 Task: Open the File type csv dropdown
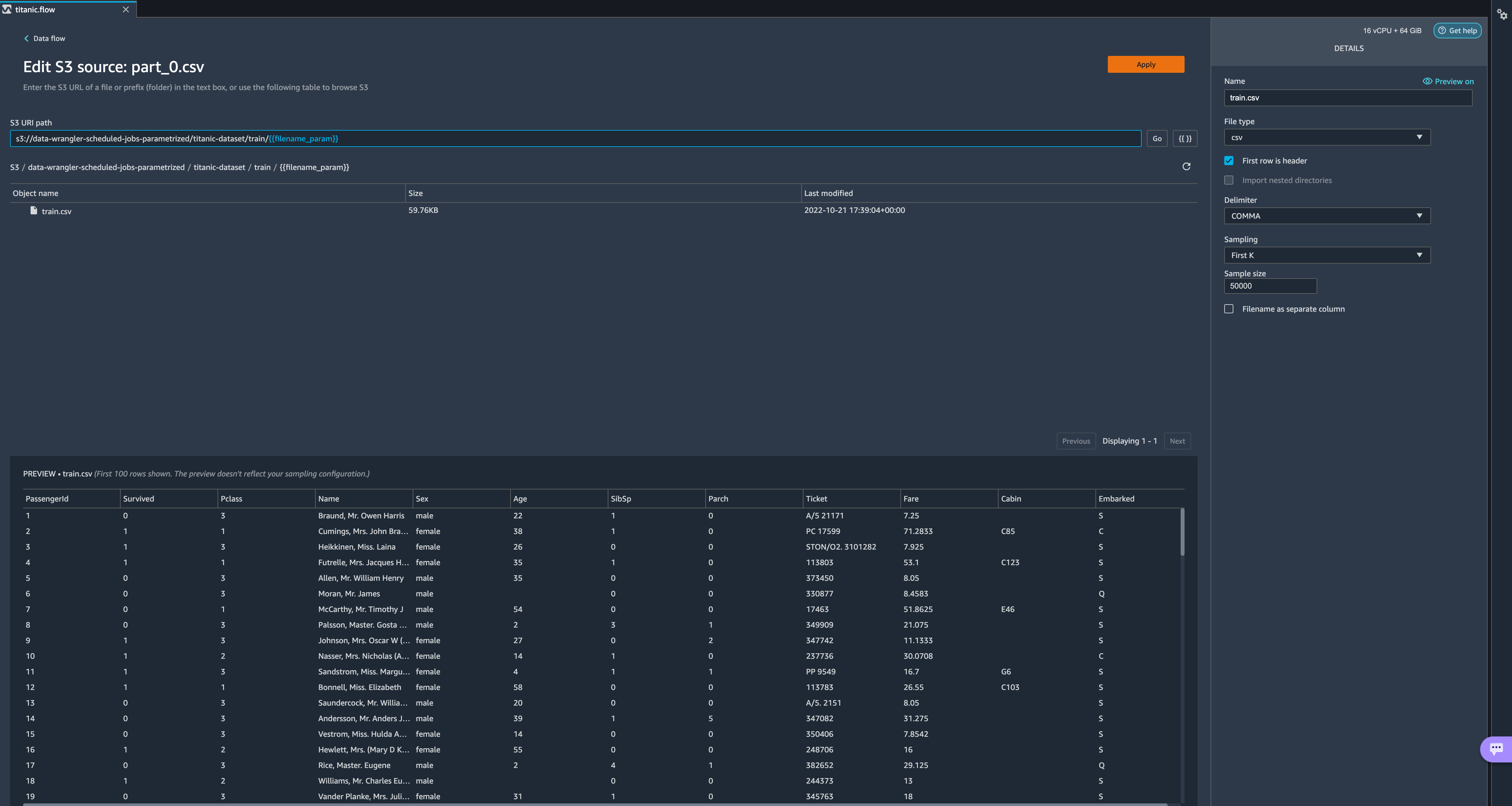pyautogui.click(x=1327, y=137)
